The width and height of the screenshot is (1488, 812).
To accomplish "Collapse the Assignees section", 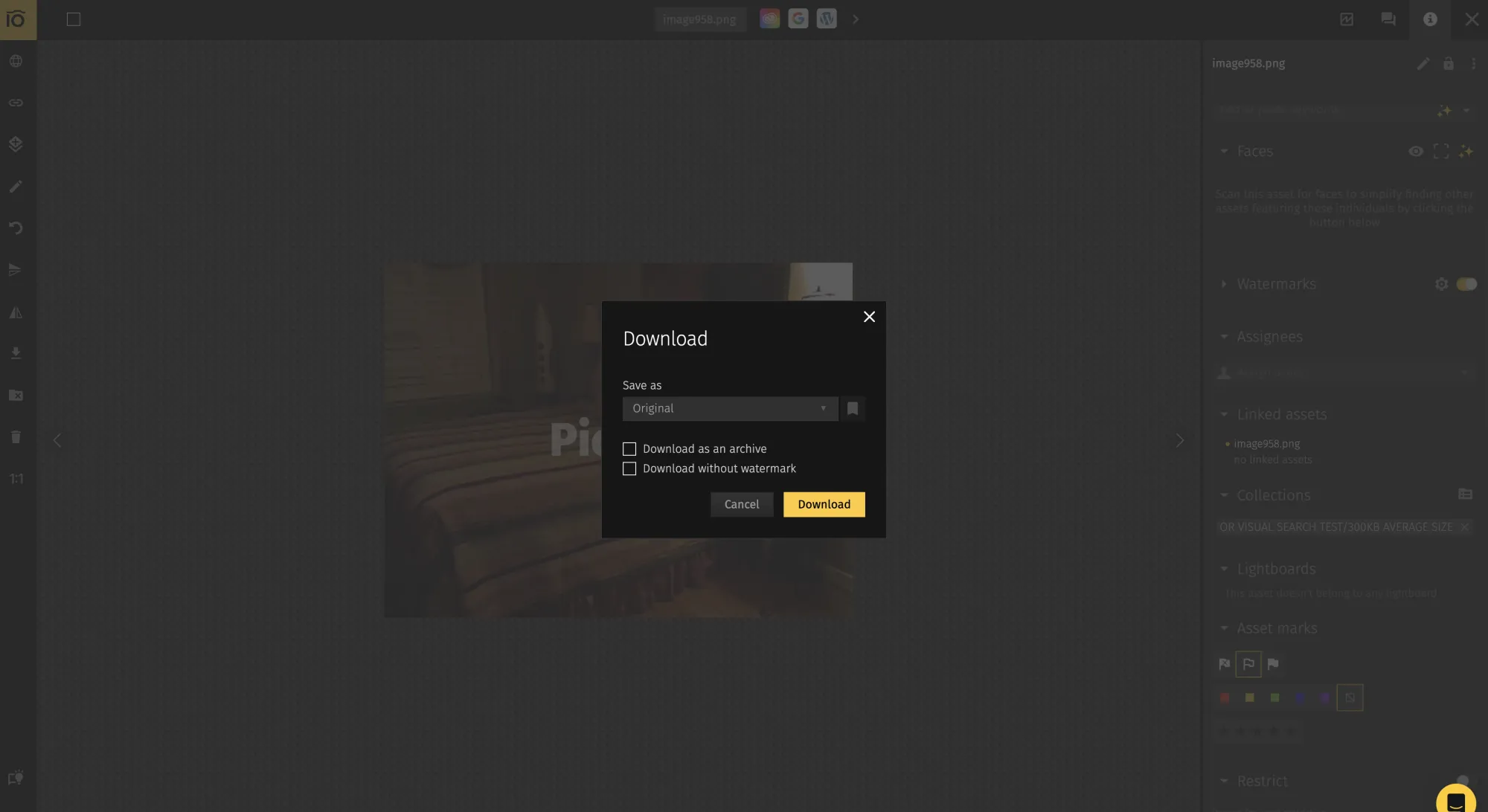I will (x=1224, y=337).
